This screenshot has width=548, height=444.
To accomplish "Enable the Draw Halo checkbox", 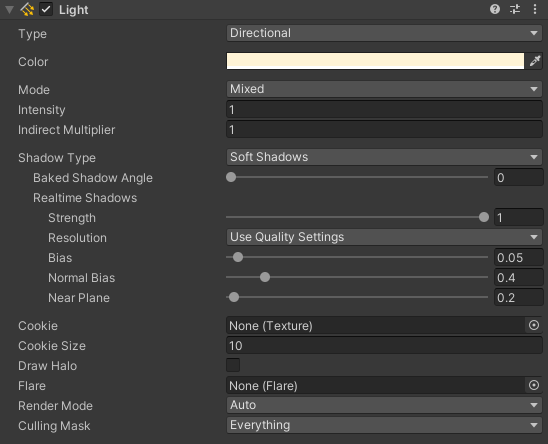I will click(233, 365).
